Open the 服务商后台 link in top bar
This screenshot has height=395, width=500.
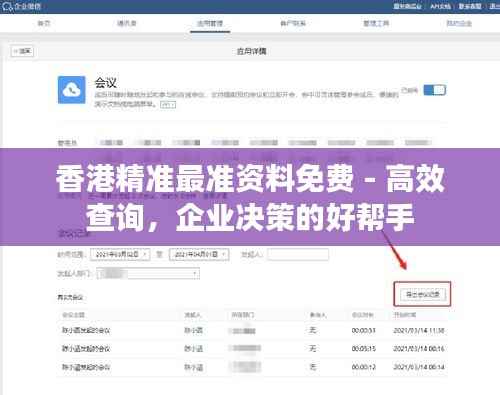coord(407,6)
